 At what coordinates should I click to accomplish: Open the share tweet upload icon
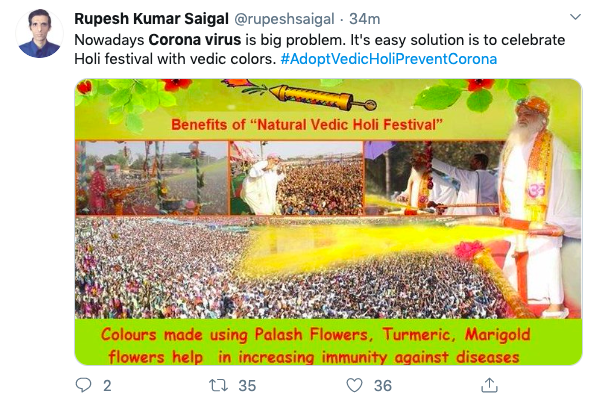point(489,385)
